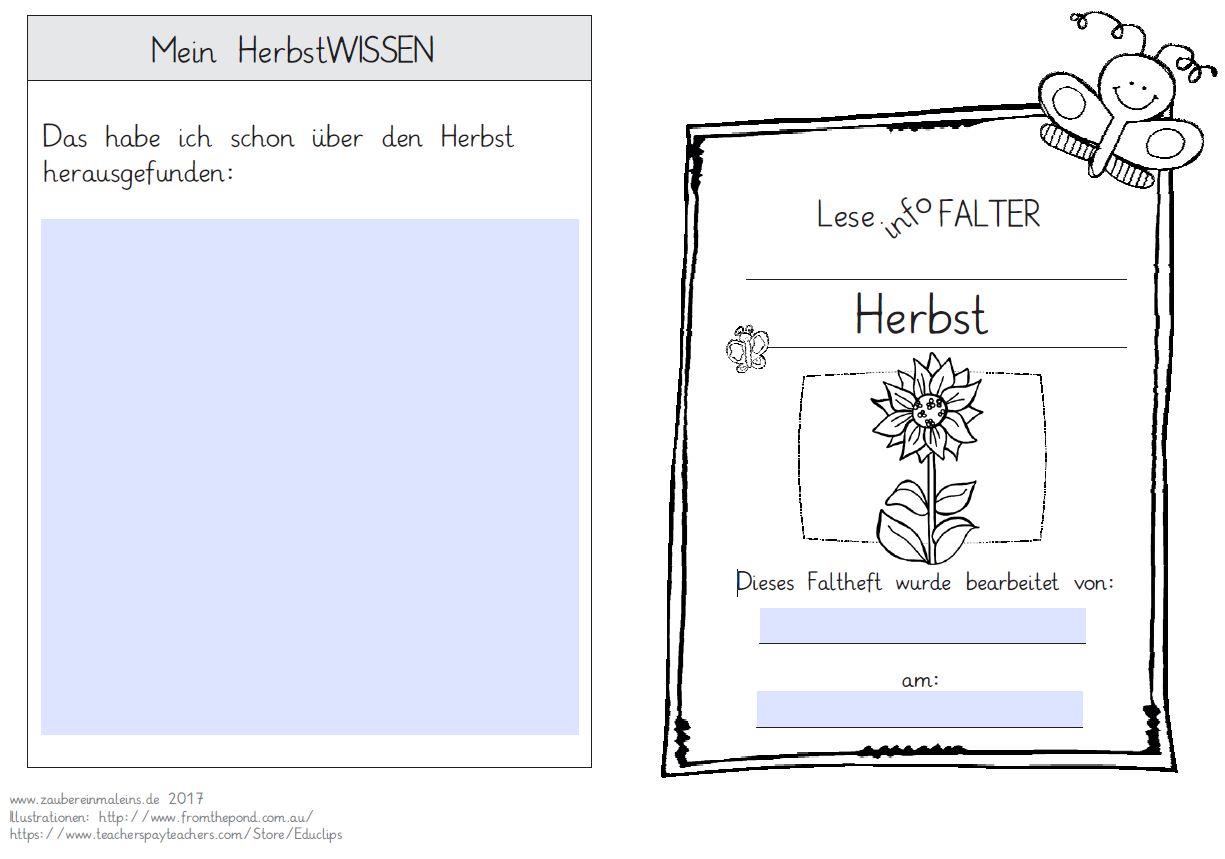Click the www.zaubereinmaleins.de 2017 credit

107,799
